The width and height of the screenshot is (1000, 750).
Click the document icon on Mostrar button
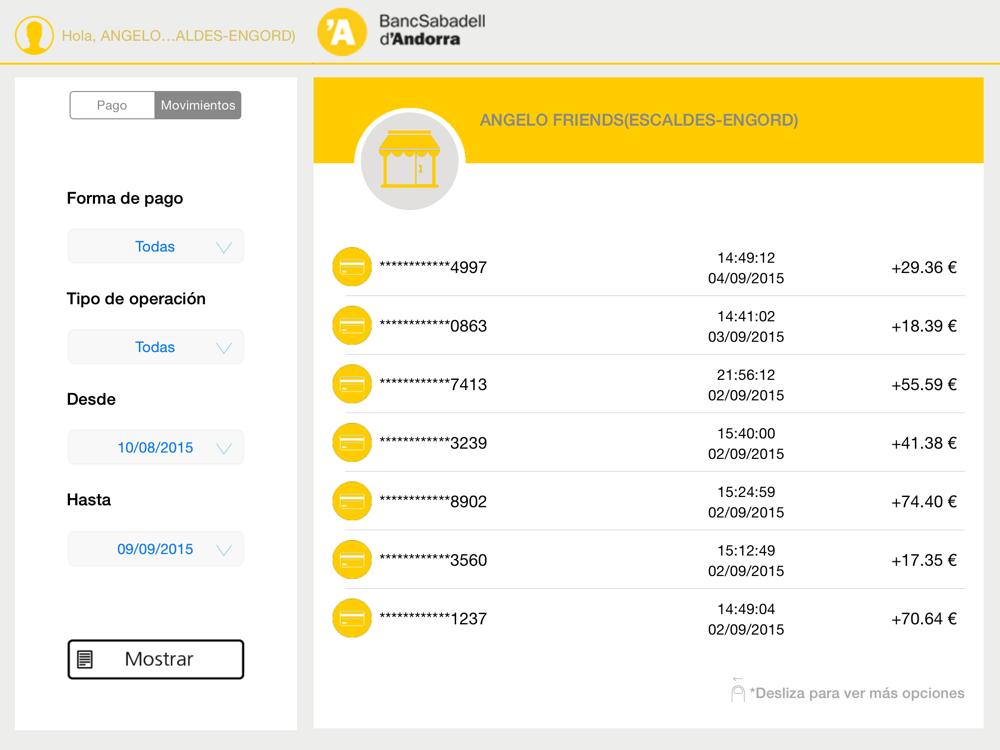pyautogui.click(x=85, y=659)
